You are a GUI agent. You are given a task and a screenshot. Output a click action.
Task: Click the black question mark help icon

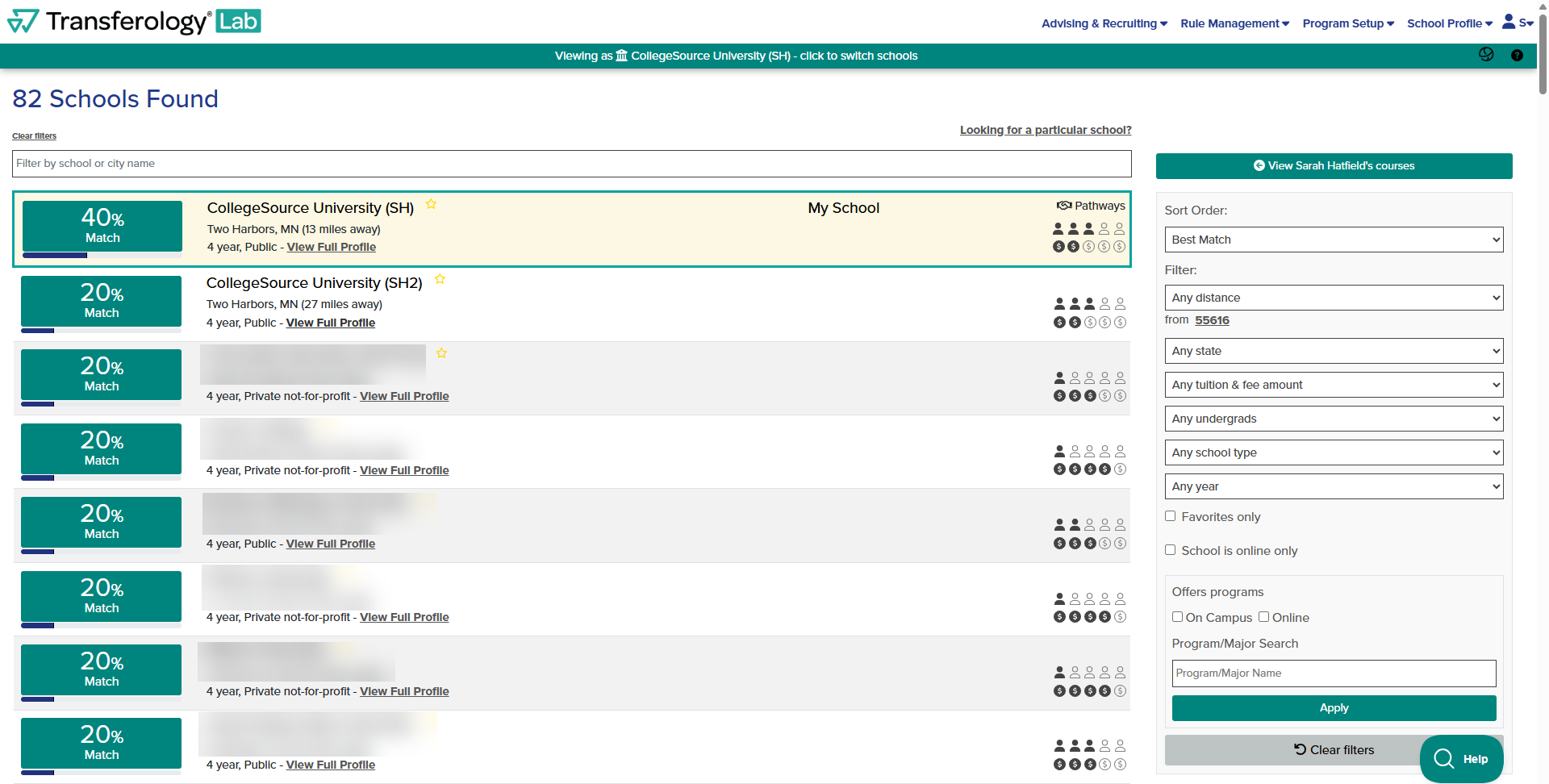coord(1517,56)
